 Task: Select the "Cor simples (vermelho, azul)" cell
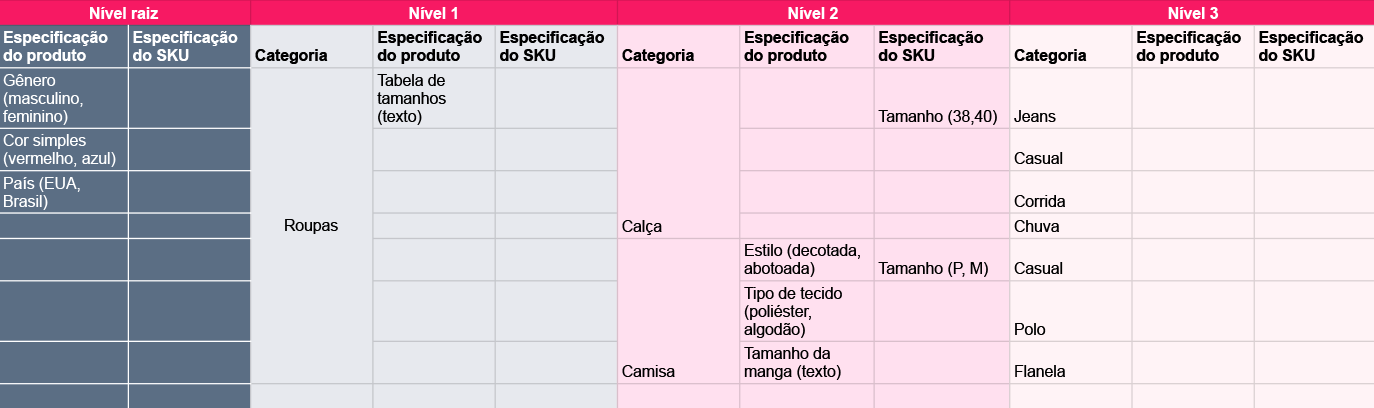pos(64,150)
